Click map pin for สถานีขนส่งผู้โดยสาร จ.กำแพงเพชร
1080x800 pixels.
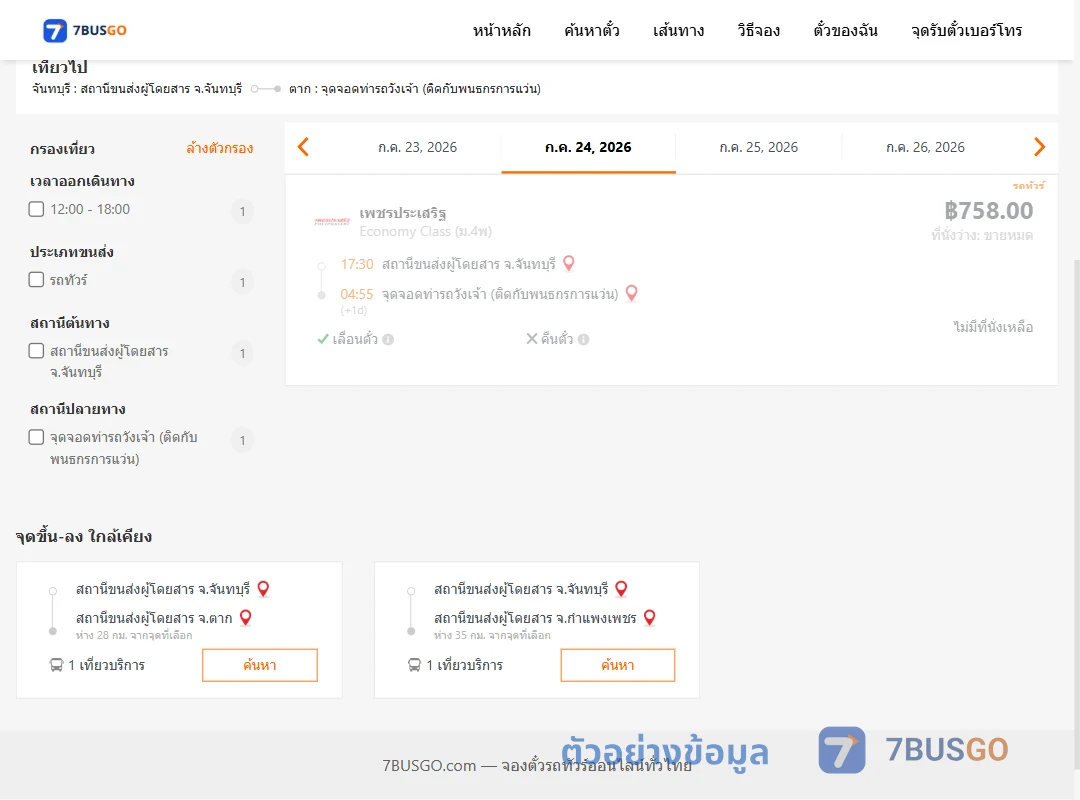649,617
